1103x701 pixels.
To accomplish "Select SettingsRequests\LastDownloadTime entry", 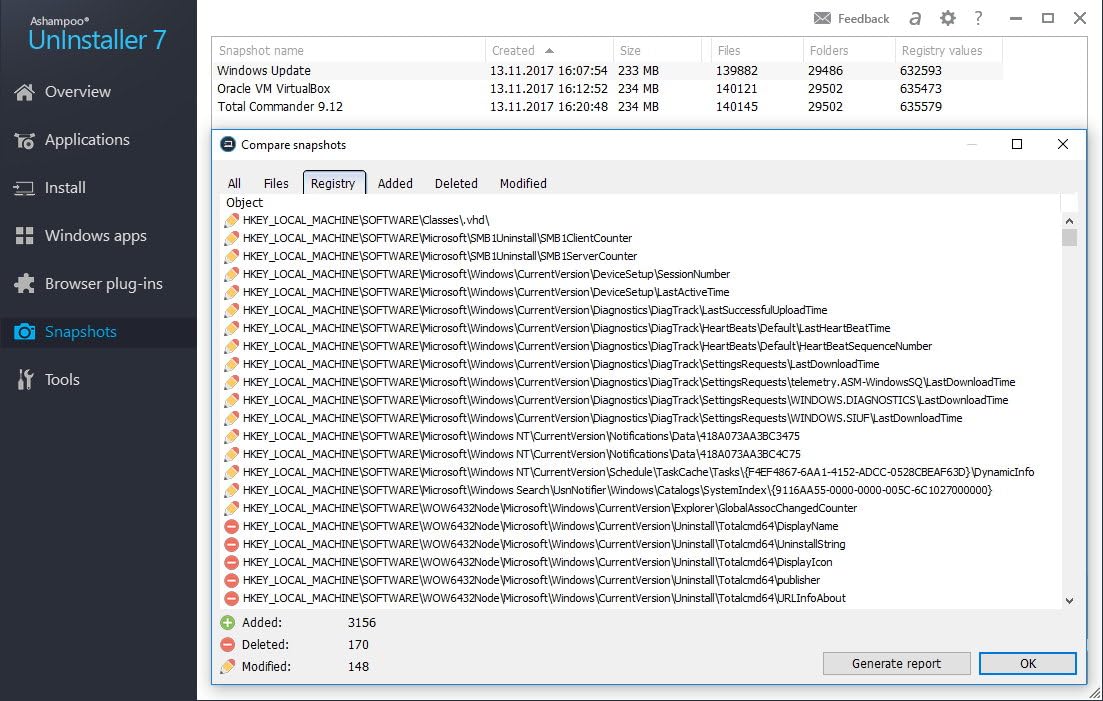I will [x=561, y=364].
